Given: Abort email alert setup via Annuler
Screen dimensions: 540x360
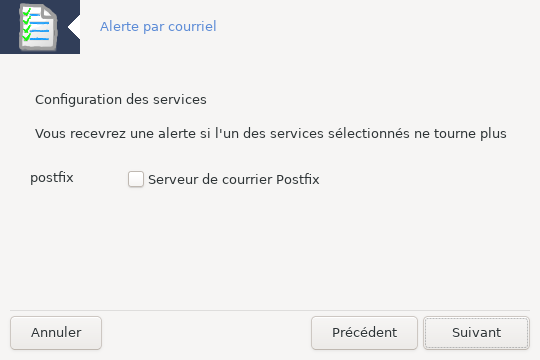Looking at the screenshot, I should click(56, 333).
